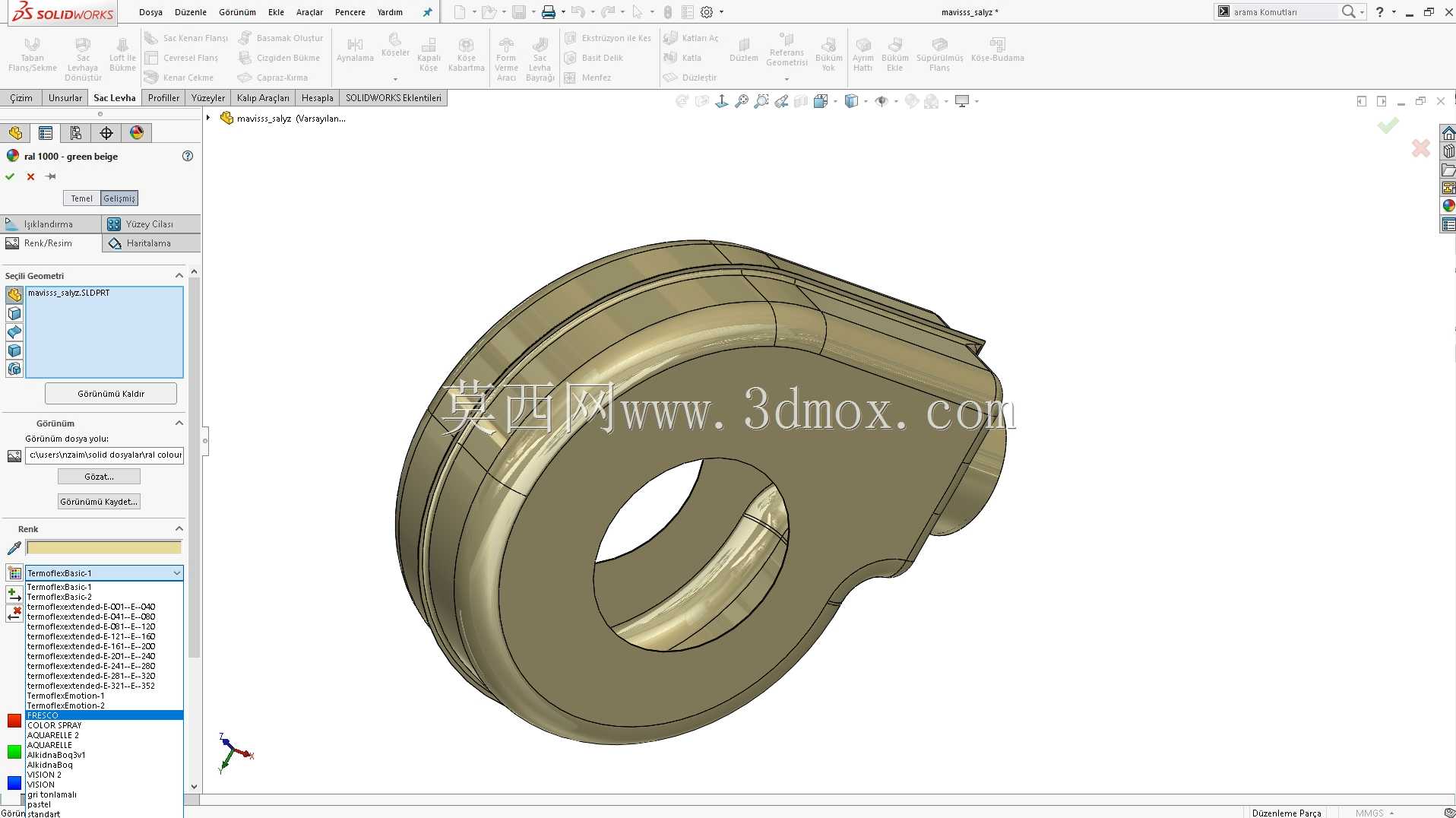Click the Gözat... button
This screenshot has height=818, width=1456.
point(100,477)
